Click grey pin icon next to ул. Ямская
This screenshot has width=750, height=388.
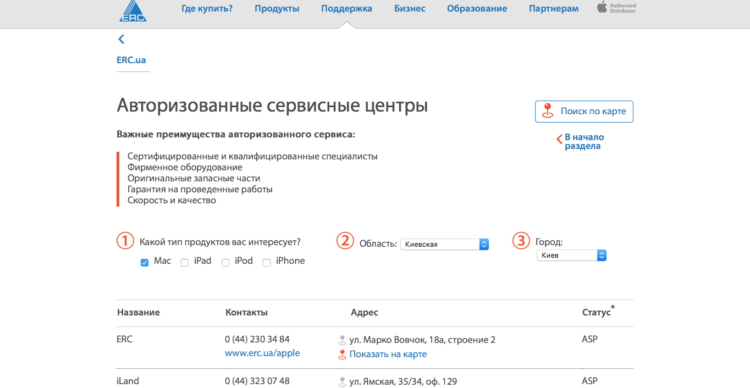(342, 382)
